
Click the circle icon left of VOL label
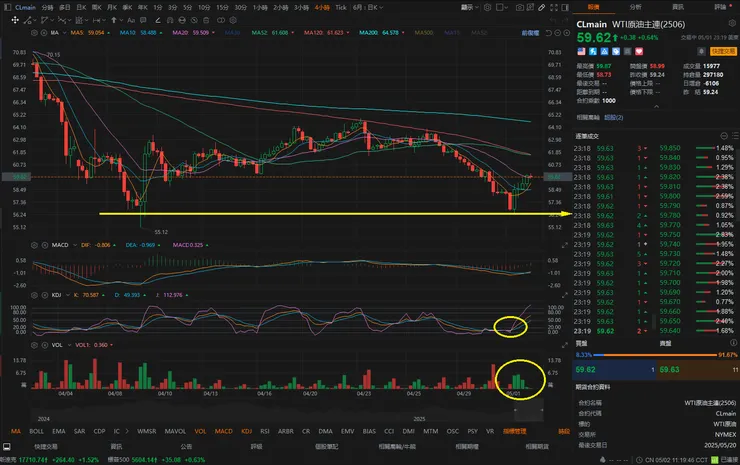point(35,345)
